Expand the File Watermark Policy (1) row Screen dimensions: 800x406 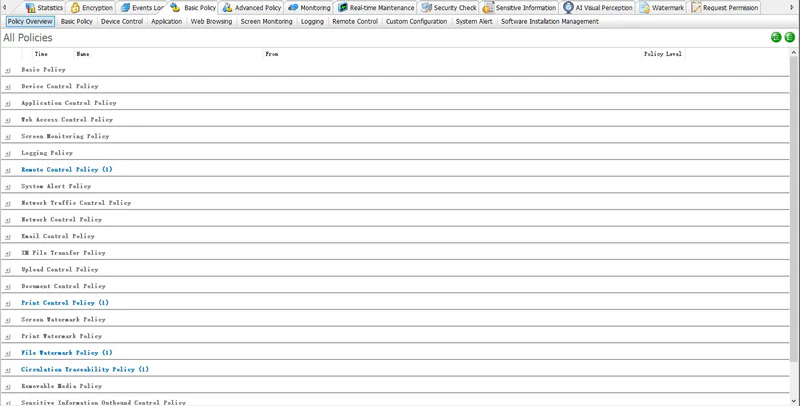pos(8,353)
